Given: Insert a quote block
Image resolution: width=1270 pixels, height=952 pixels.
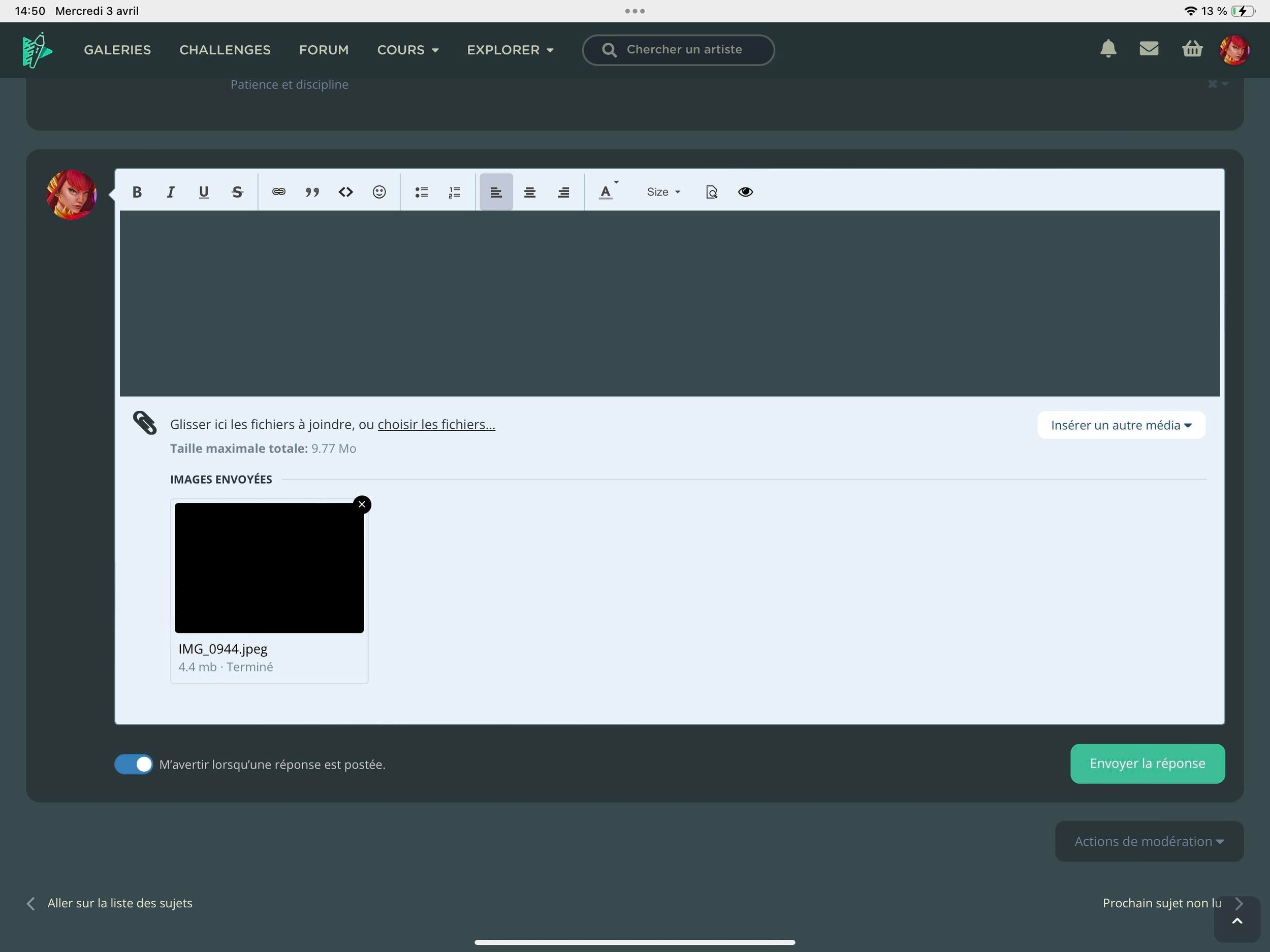Looking at the screenshot, I should tap(312, 192).
